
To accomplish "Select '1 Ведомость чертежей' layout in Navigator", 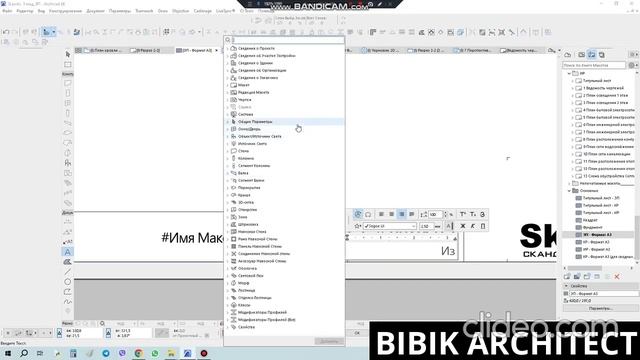I will pos(603,88).
